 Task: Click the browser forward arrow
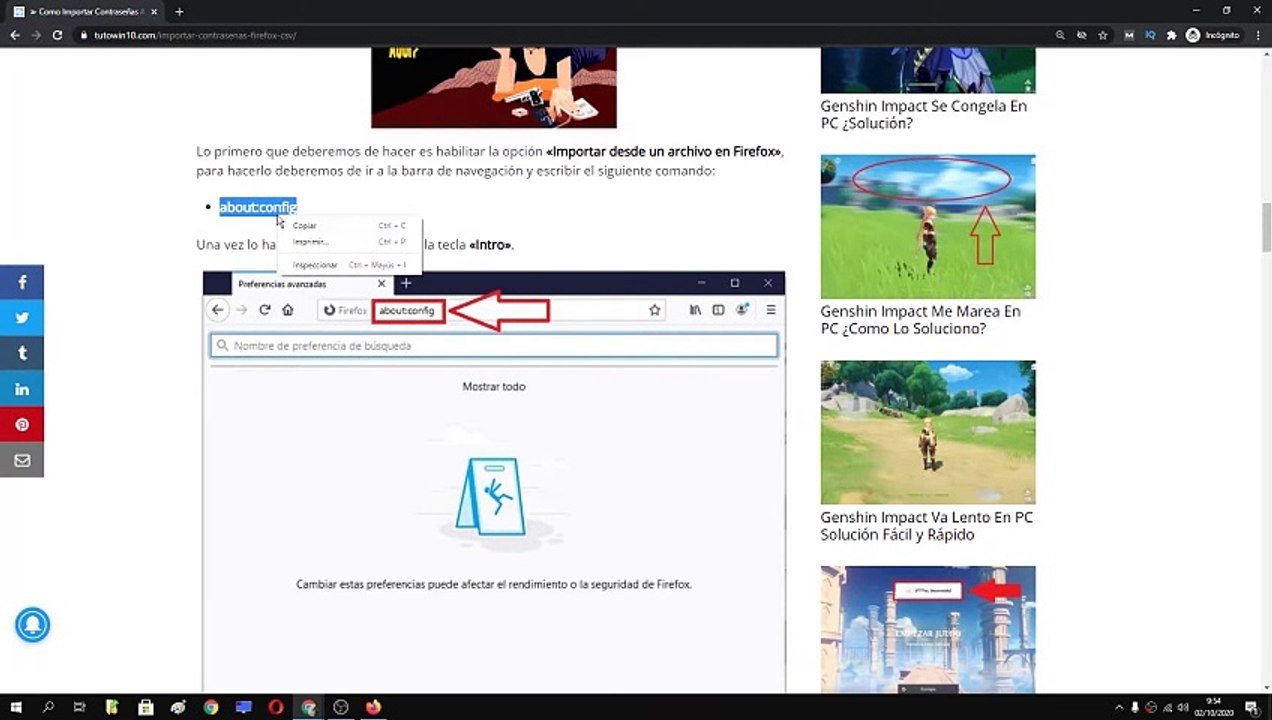tap(36, 35)
